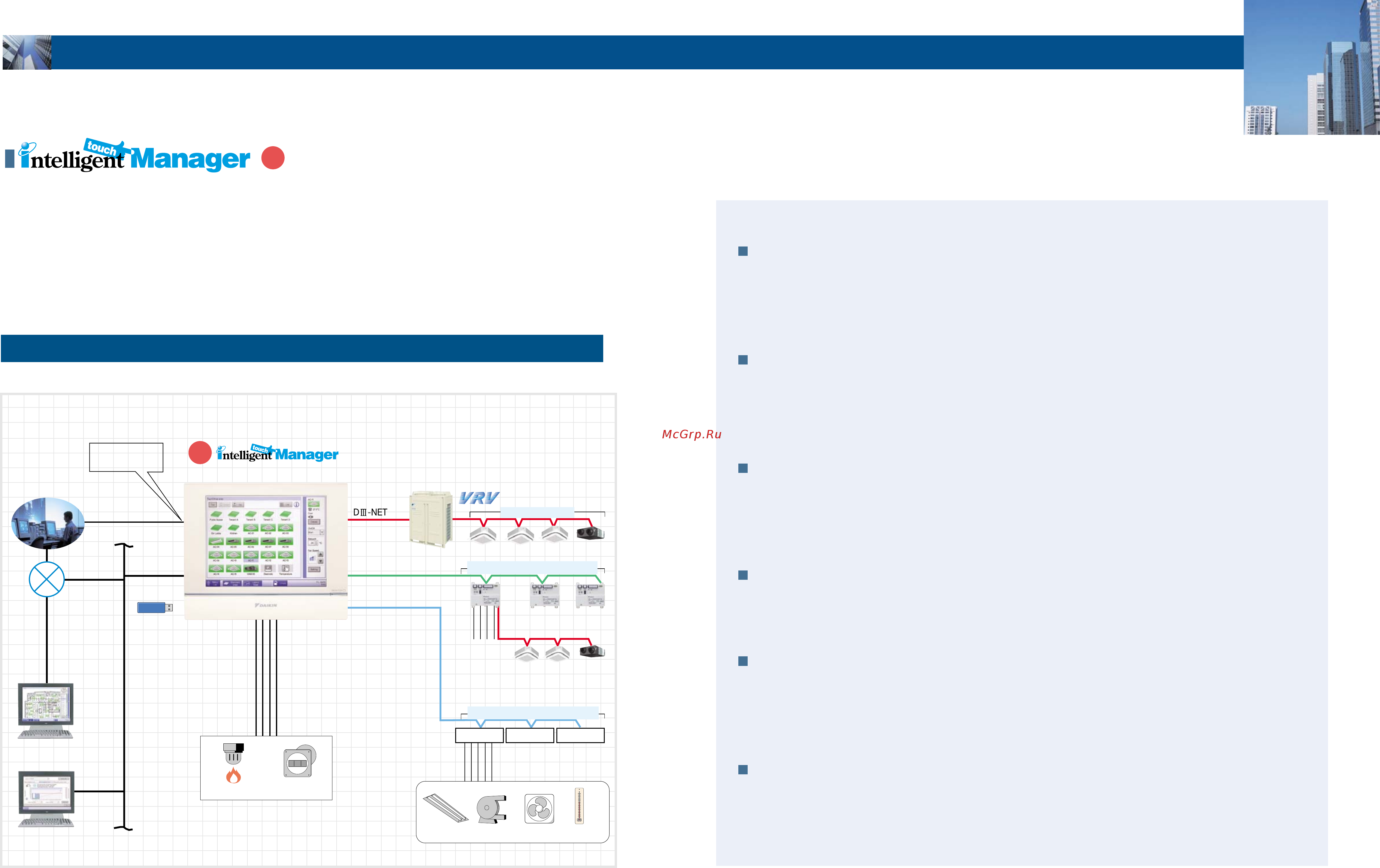Viewport: 1380px width, 868px height.
Task: Select the VRV outdoor unit image
Action: 430,519
